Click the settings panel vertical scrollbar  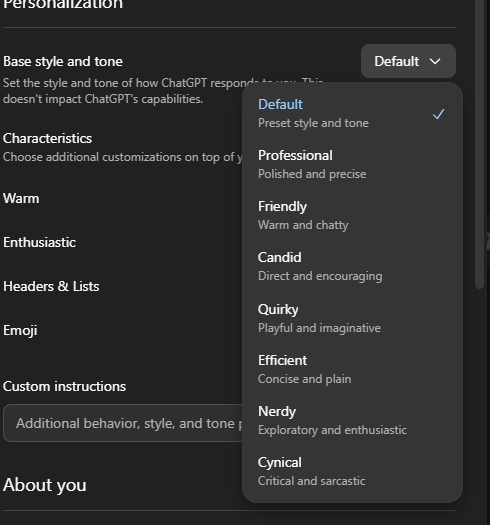pos(479,144)
